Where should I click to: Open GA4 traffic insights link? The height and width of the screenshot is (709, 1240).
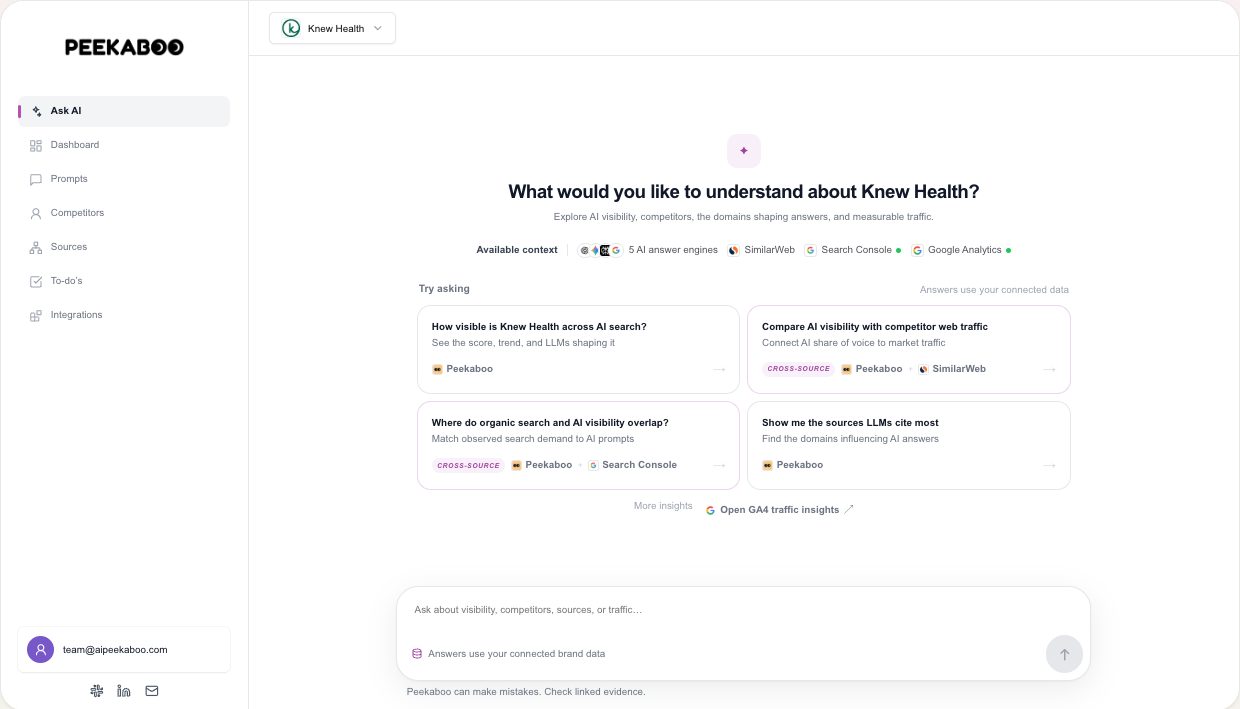780,510
